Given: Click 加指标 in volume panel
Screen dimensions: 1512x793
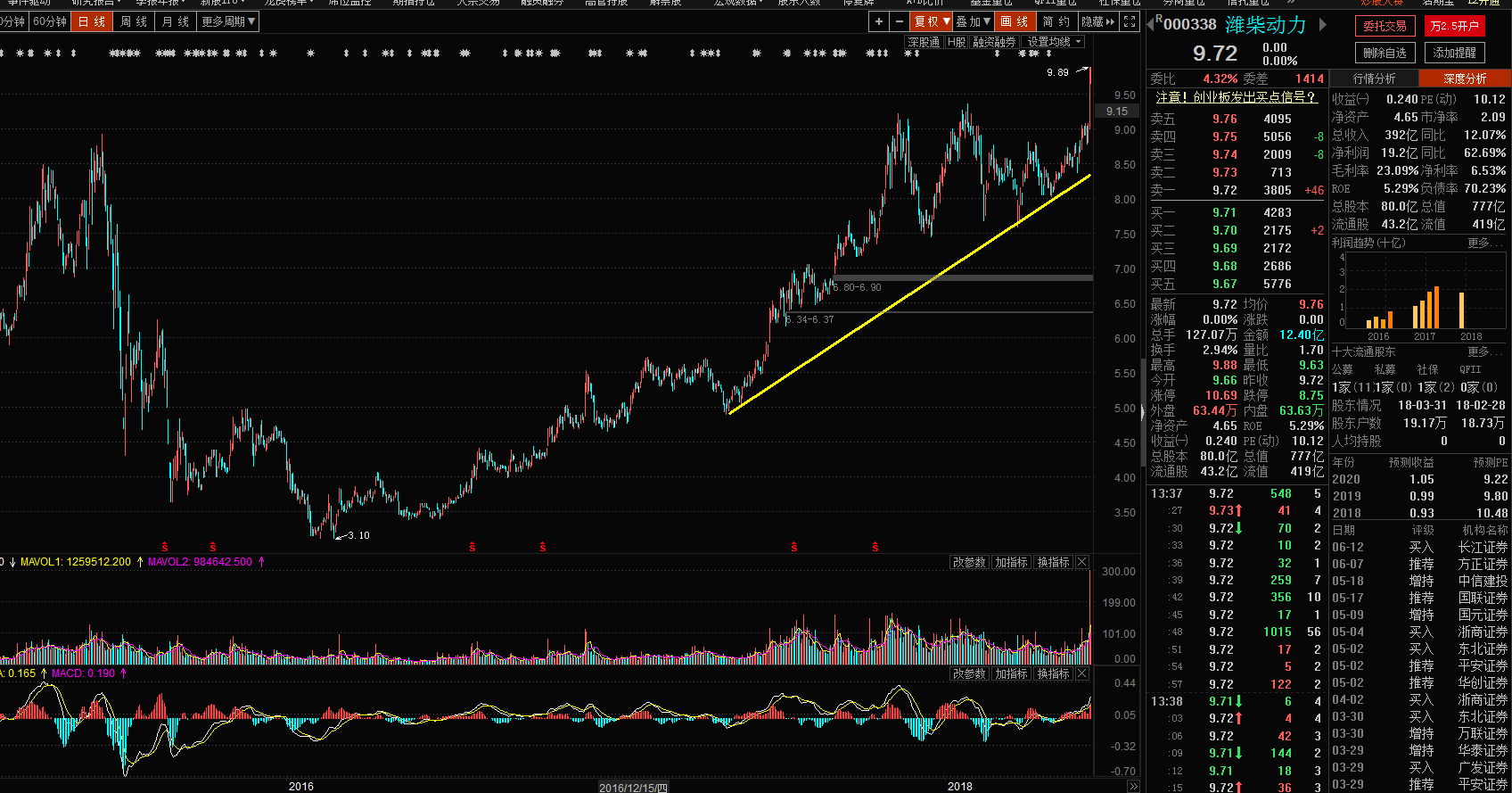Looking at the screenshot, I should (1012, 562).
